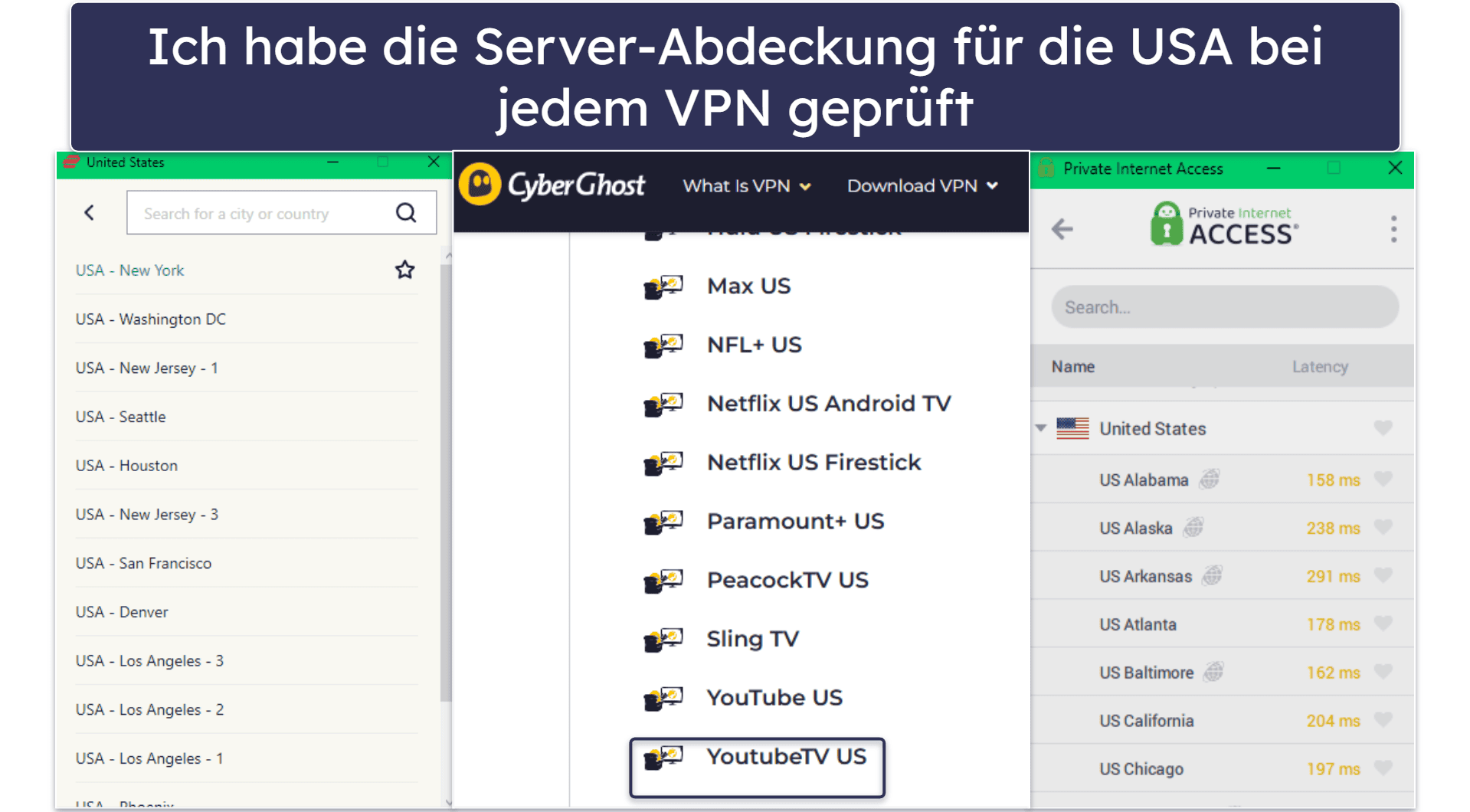Favorite US Alabama with heart icon

click(1383, 480)
